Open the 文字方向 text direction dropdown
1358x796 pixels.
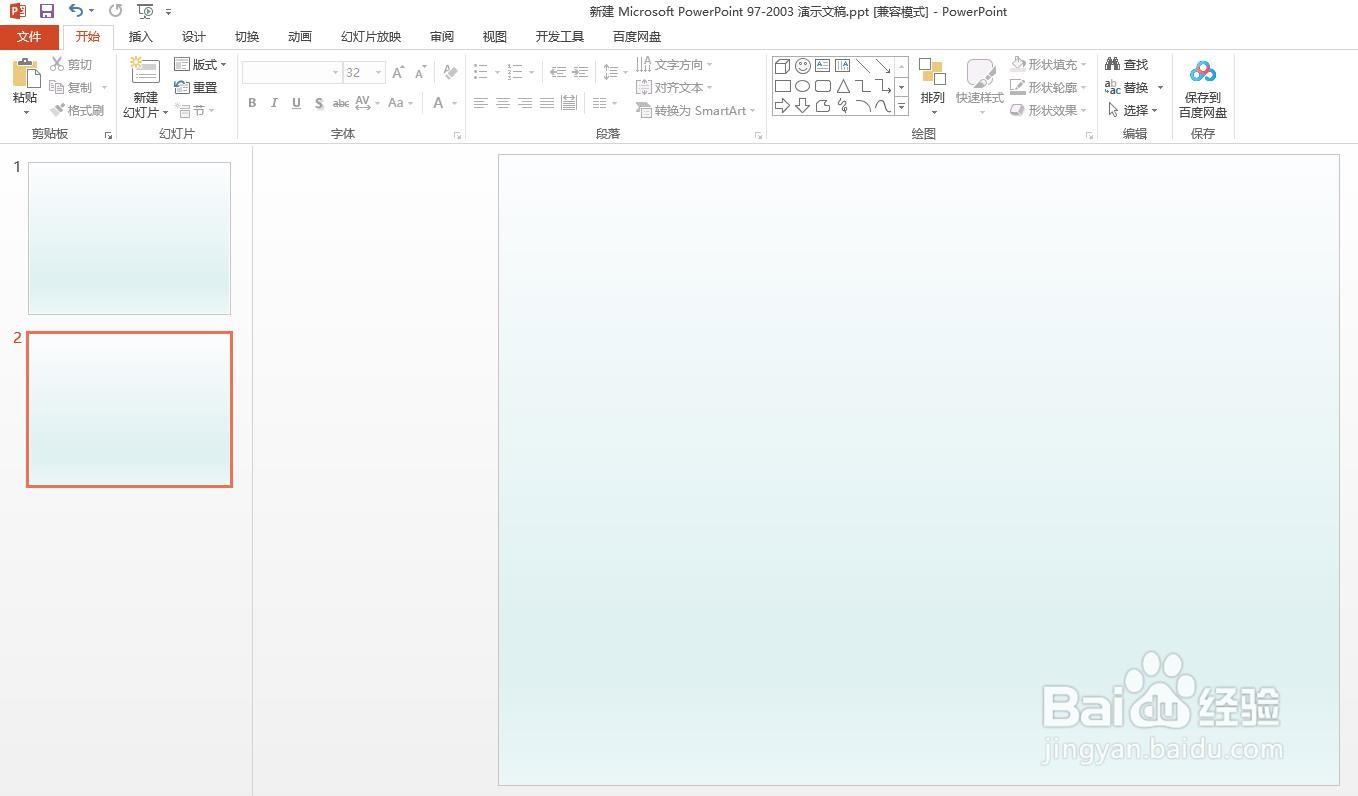pos(674,64)
